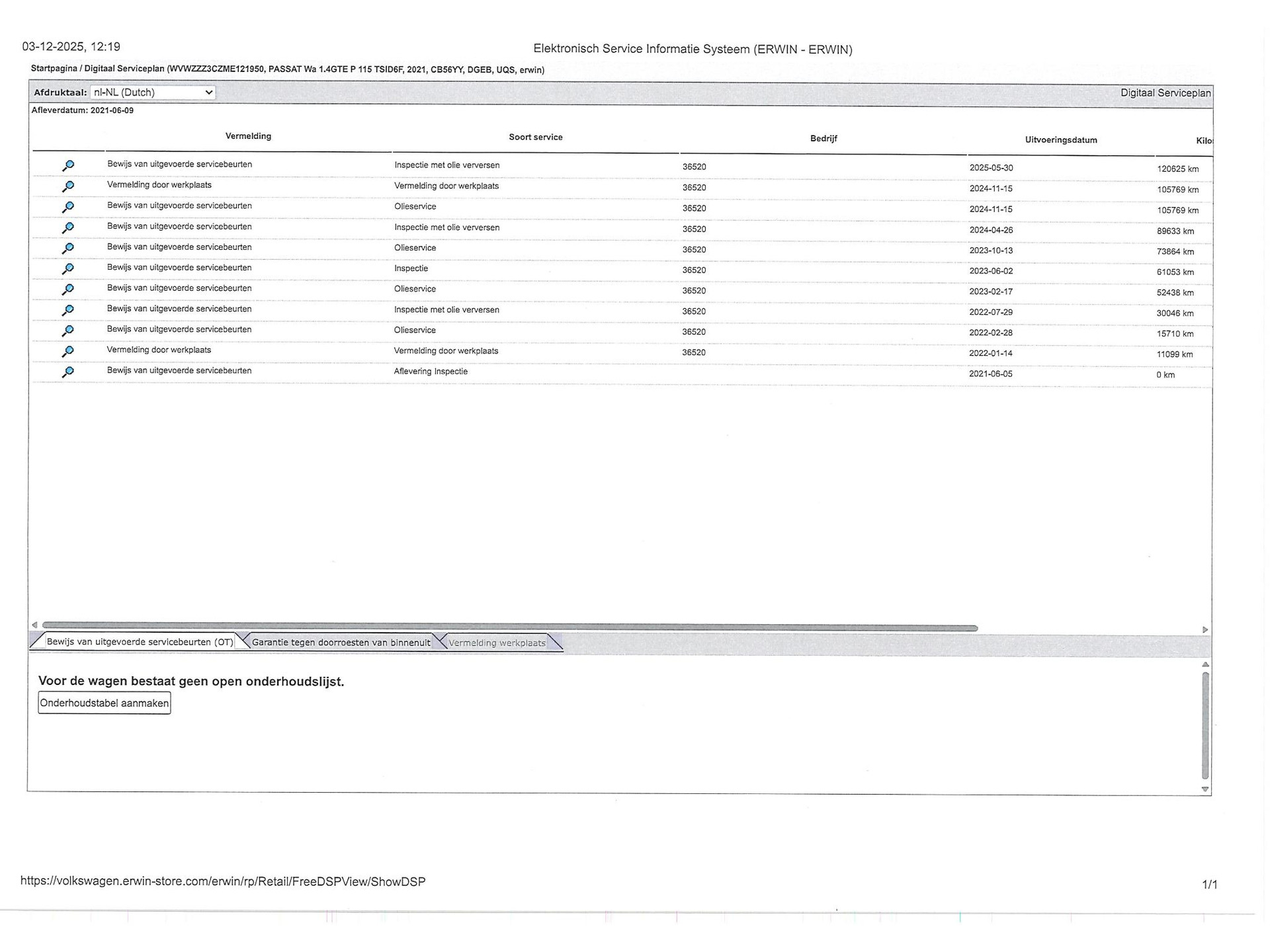
Task: Sort by the Uitvoeringsdatum column header
Action: pos(1061,140)
